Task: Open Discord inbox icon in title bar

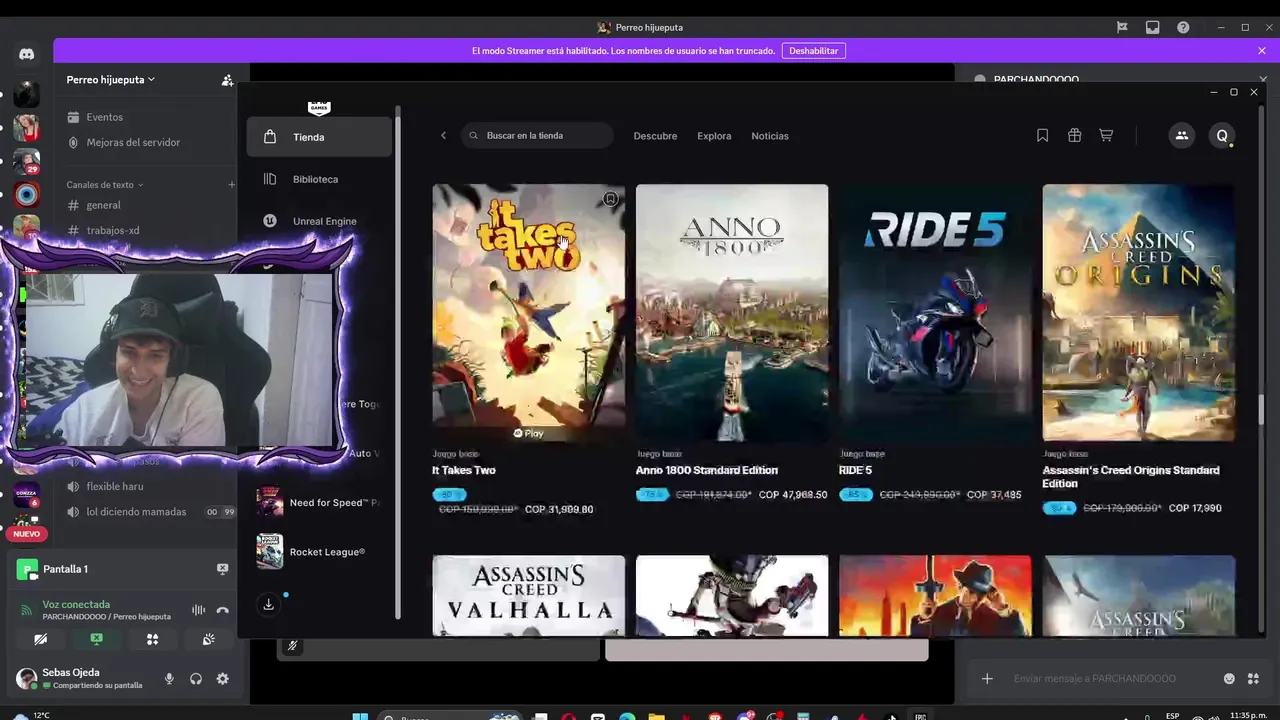Action: tap(1153, 27)
